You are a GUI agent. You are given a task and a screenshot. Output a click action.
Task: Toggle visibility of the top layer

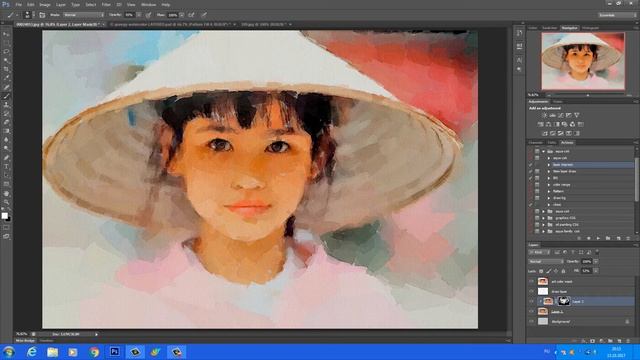click(531, 281)
